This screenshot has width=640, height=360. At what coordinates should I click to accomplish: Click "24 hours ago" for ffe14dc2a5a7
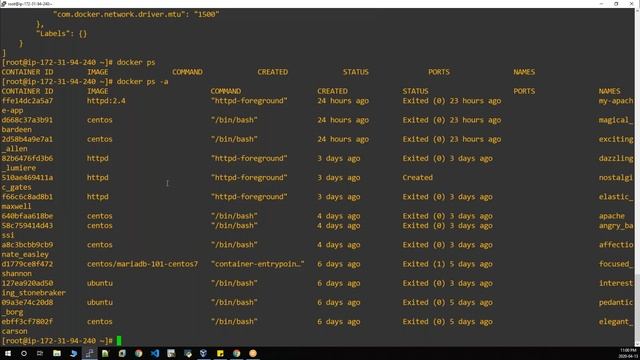[x=343, y=101]
